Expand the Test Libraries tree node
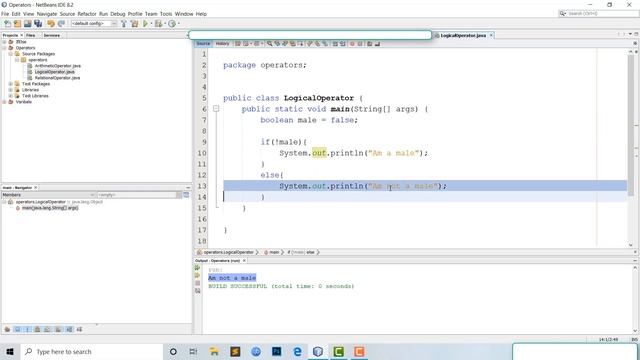The image size is (640, 360). click(11, 96)
